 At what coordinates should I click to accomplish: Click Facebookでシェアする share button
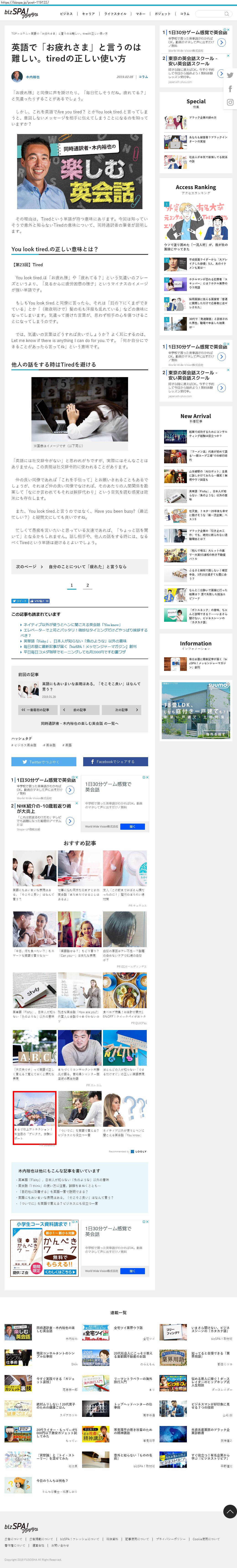[116, 761]
